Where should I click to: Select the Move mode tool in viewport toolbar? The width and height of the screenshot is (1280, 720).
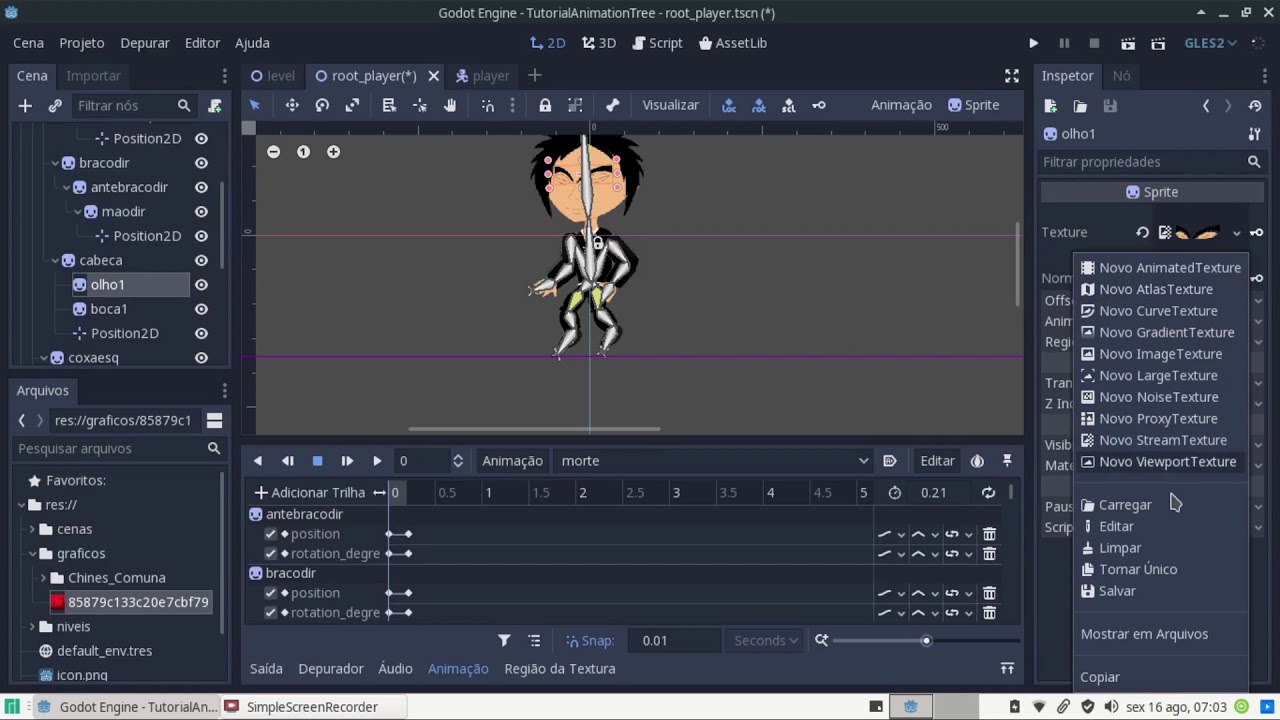tap(292, 105)
